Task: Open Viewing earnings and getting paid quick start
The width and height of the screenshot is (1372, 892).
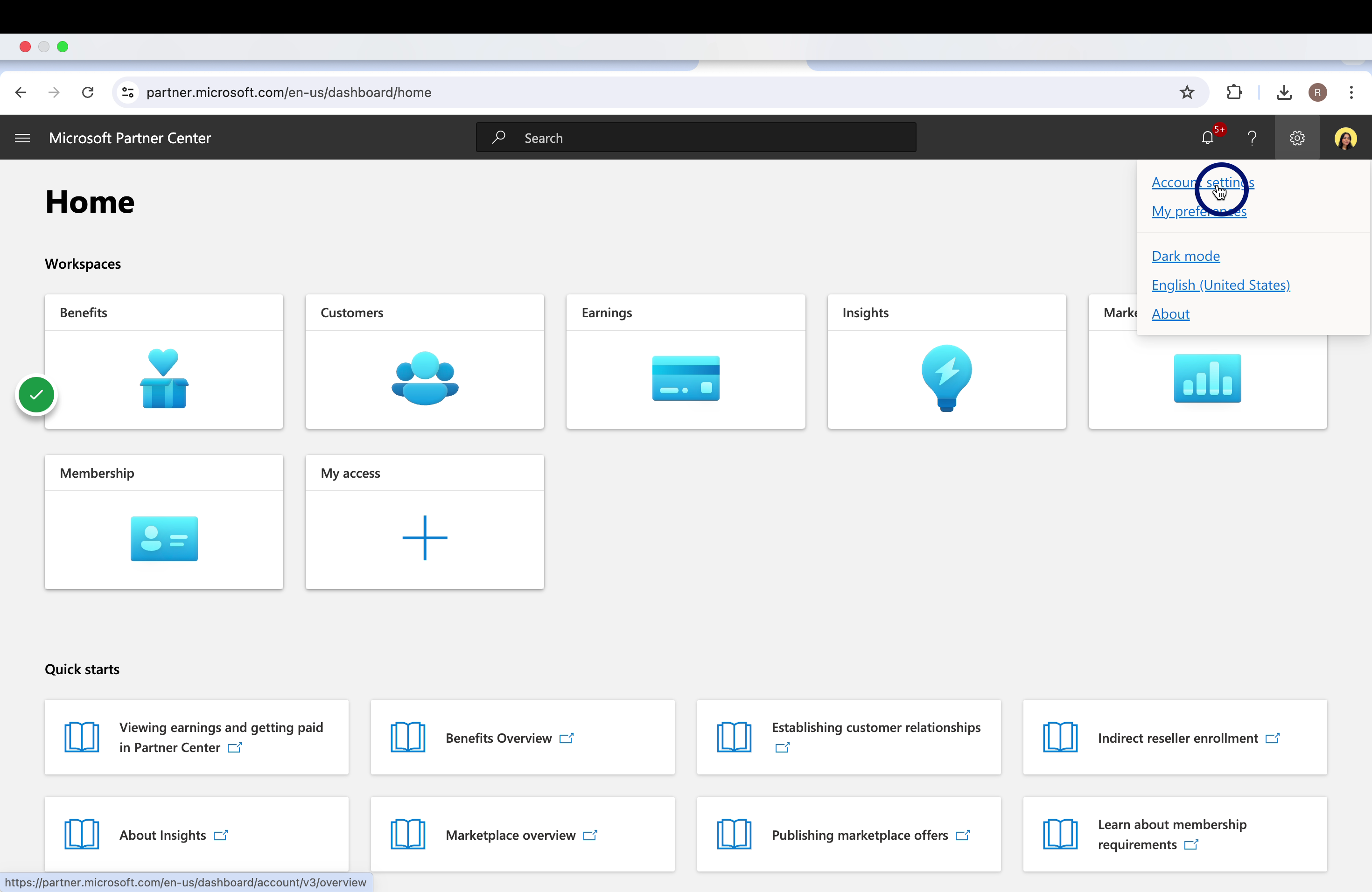Action: 196,737
